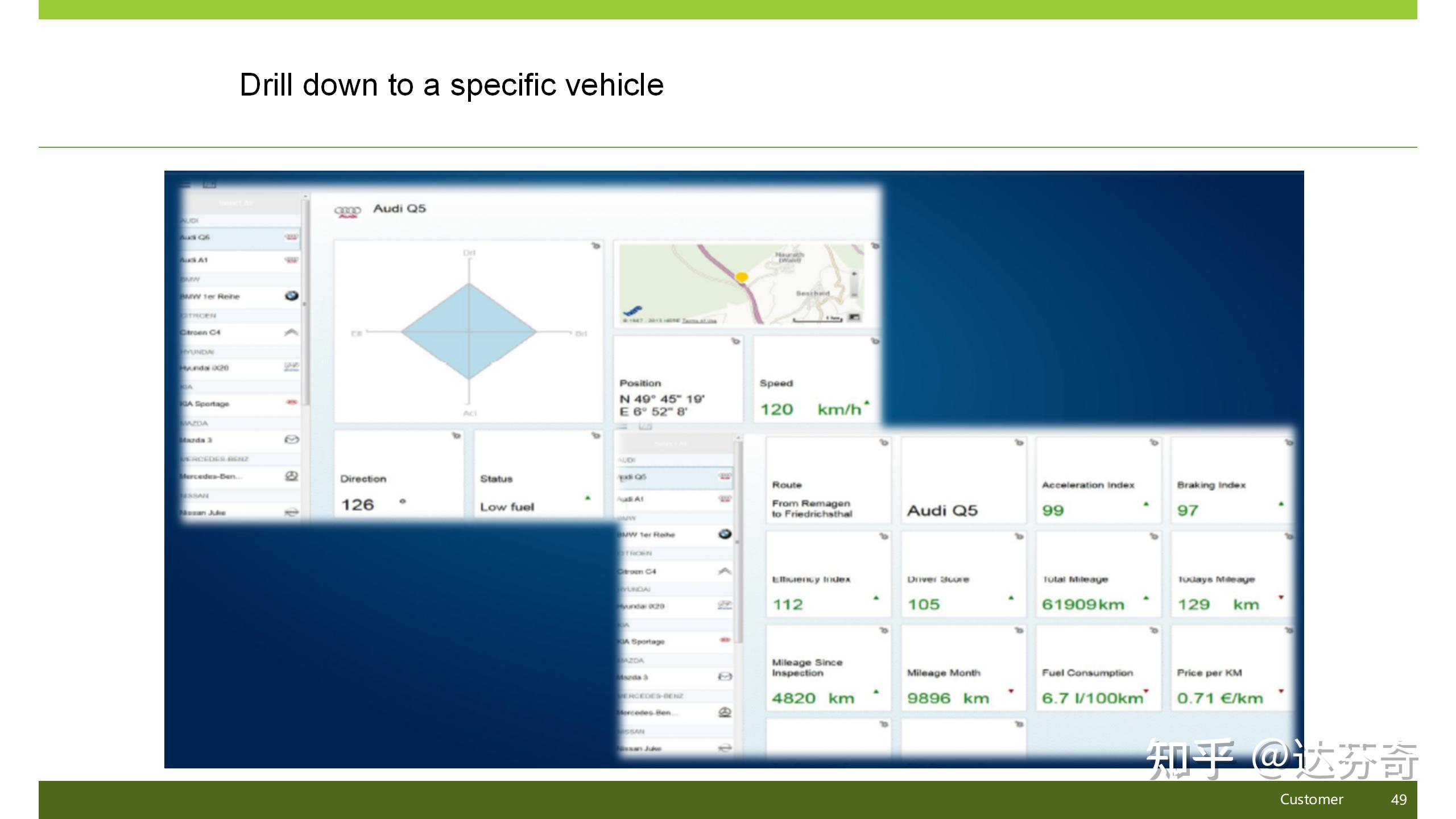Click the corner icon on the Mileage Month card
Viewport: 1456px width, 819px height.
pos(1019,630)
